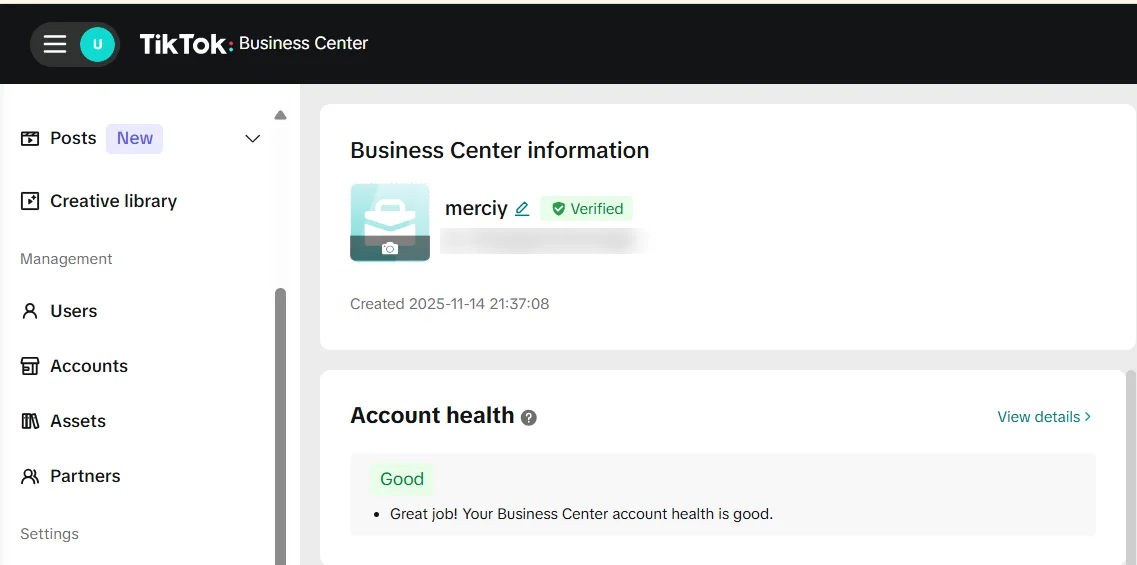Click the Account health heading
The width and height of the screenshot is (1137, 565).
pyautogui.click(x=432, y=416)
